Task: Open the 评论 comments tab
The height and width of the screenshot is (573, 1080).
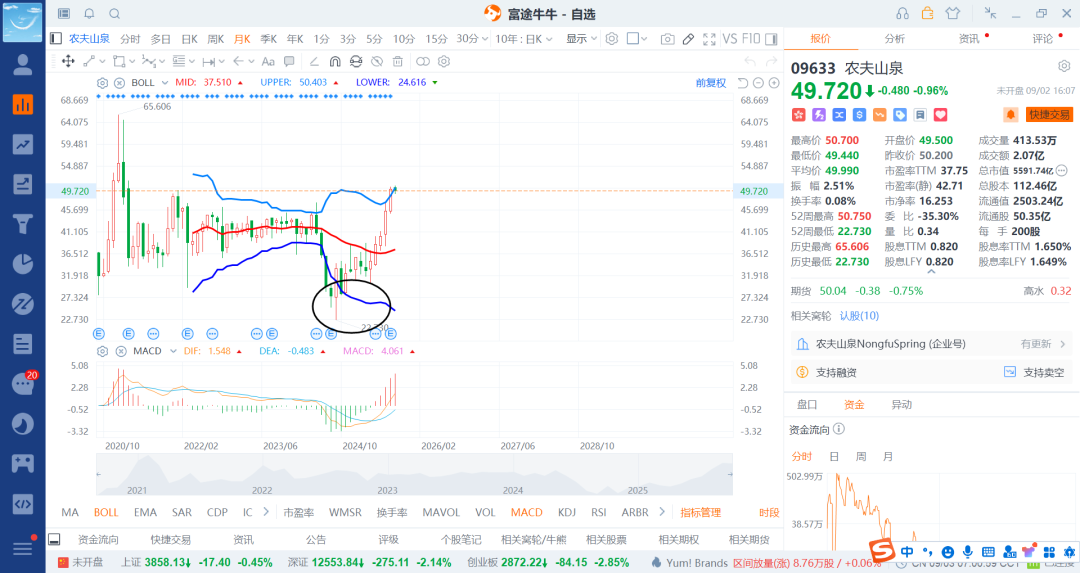Action: tap(1043, 39)
